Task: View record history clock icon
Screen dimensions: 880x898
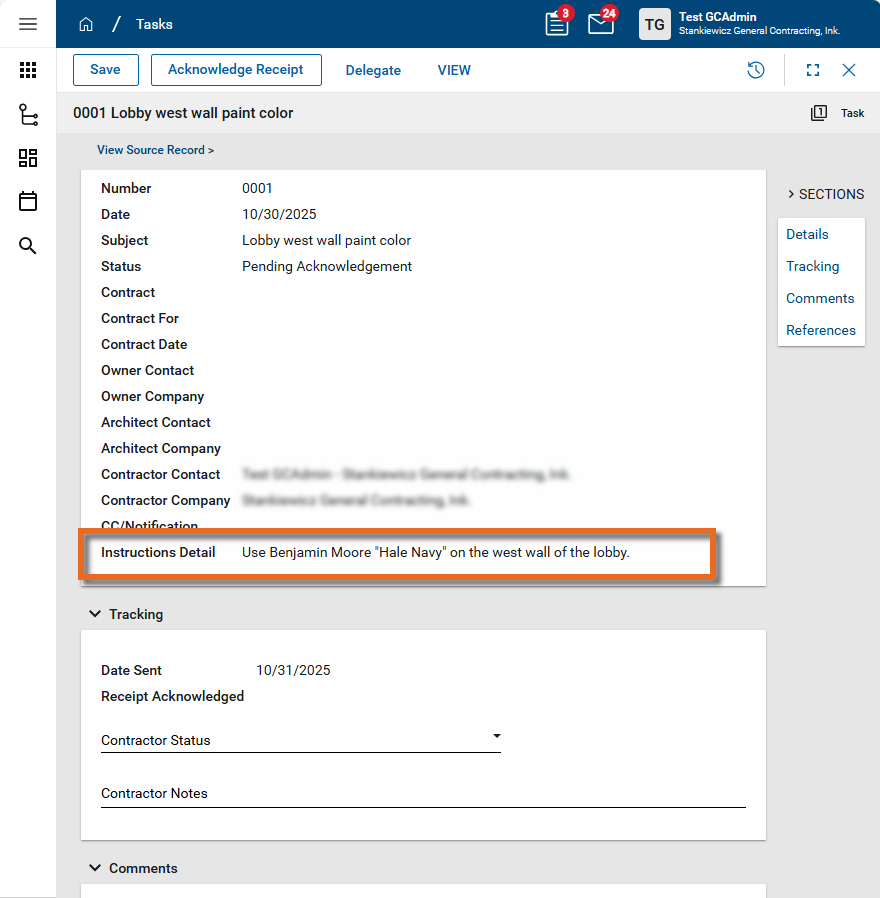Action: click(756, 70)
